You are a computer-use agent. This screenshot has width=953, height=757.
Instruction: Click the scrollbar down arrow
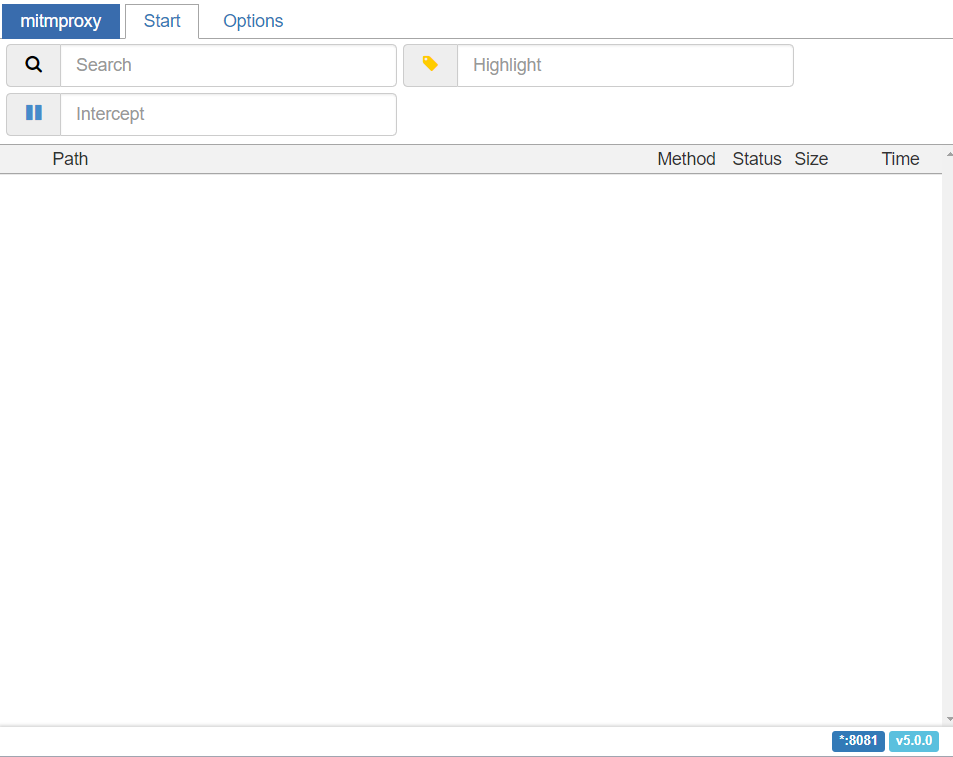pyautogui.click(x=949, y=719)
